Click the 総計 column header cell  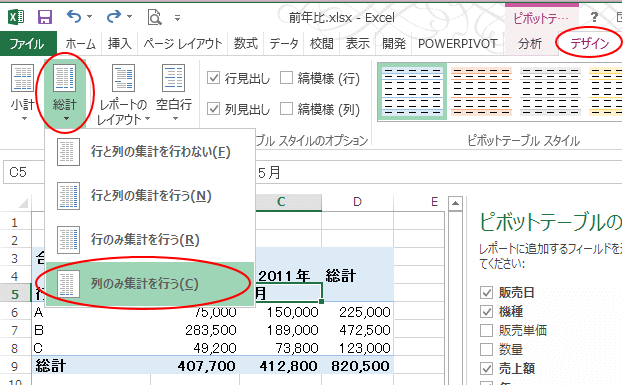pyautogui.click(x=357, y=275)
